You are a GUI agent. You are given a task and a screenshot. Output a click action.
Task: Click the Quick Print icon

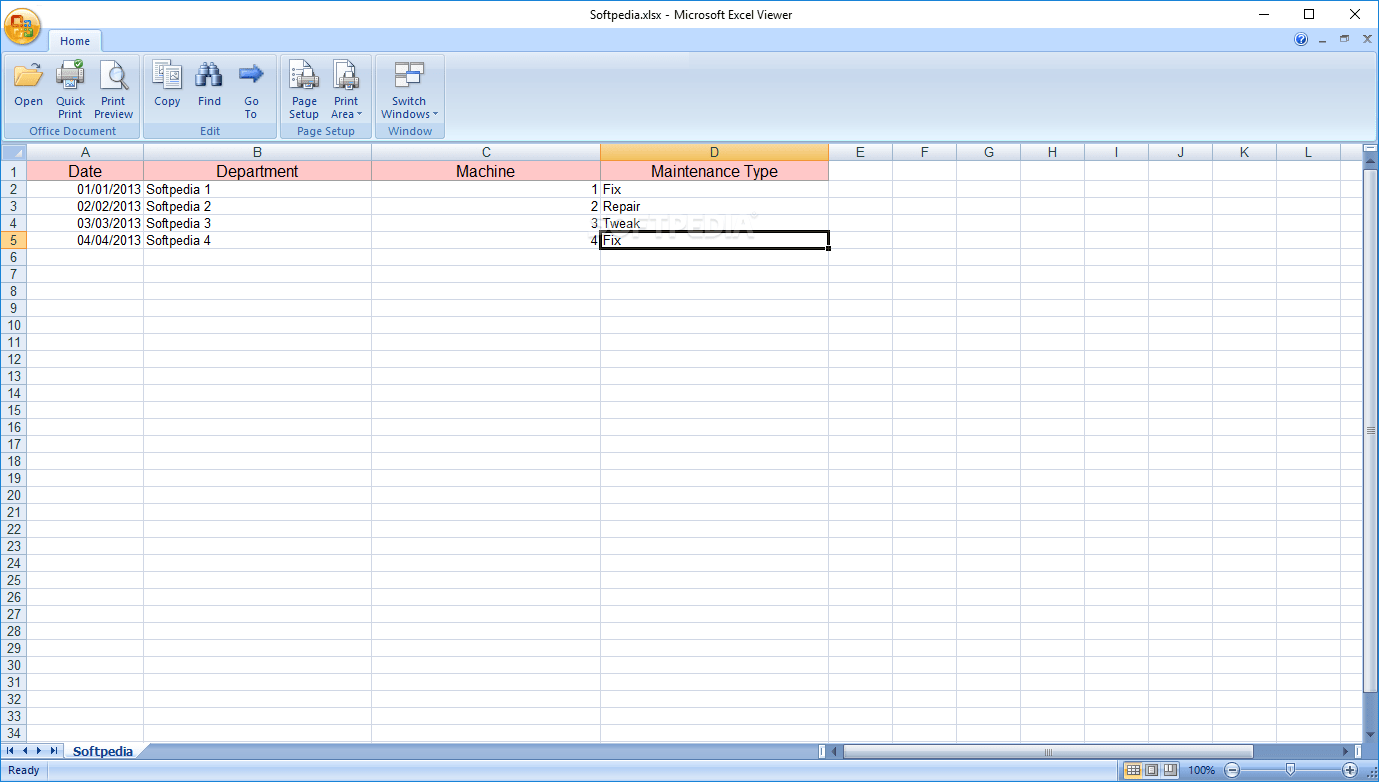click(70, 88)
